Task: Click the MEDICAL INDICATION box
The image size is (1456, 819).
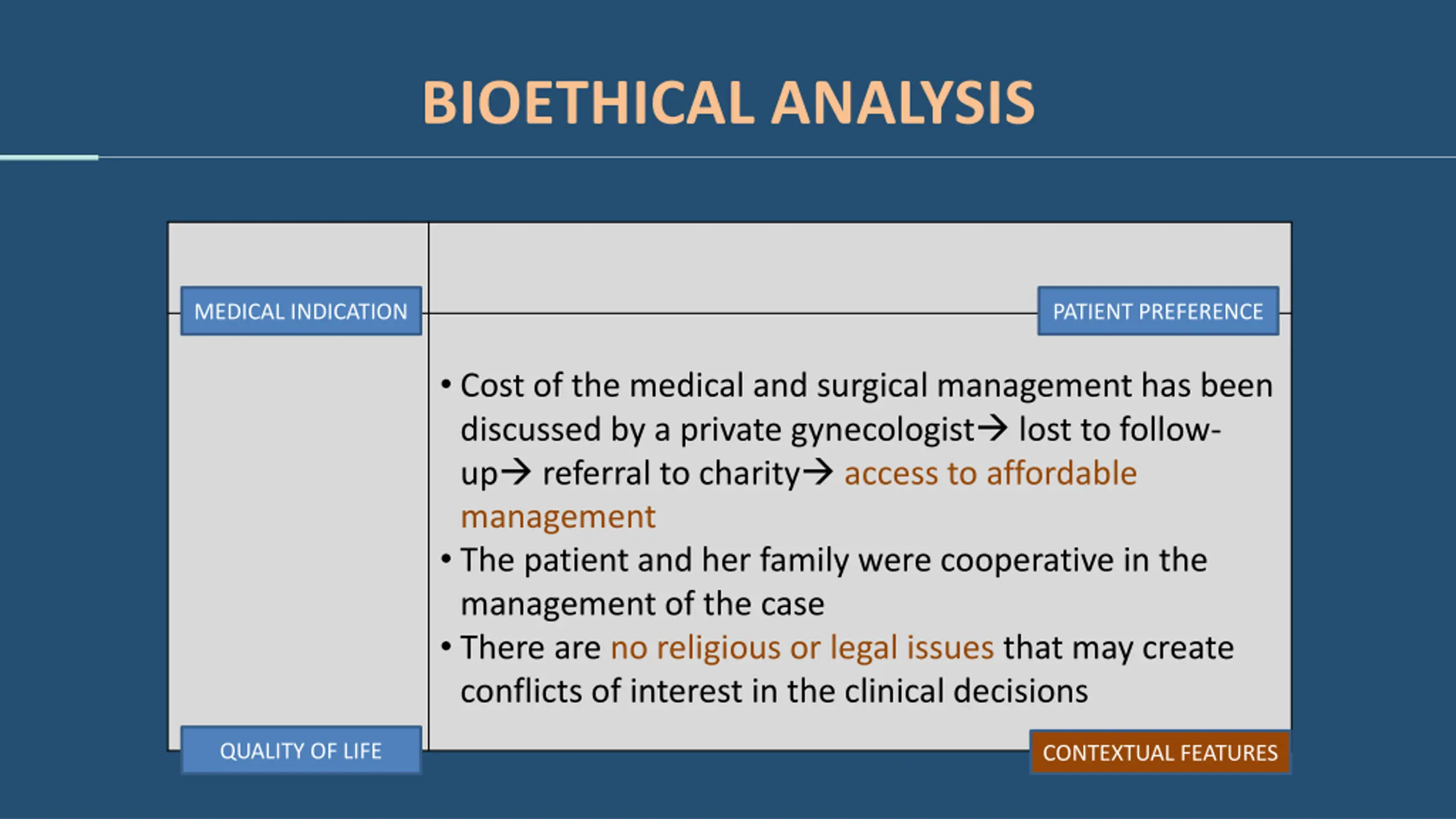Action: click(x=301, y=311)
